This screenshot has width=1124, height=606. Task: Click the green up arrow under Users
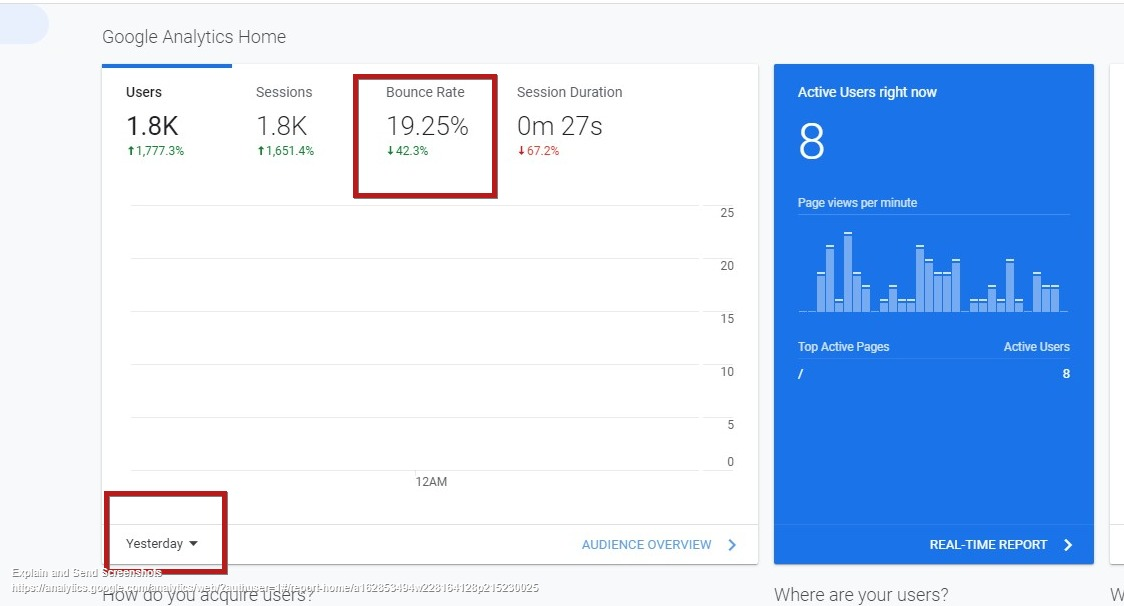(x=130, y=151)
